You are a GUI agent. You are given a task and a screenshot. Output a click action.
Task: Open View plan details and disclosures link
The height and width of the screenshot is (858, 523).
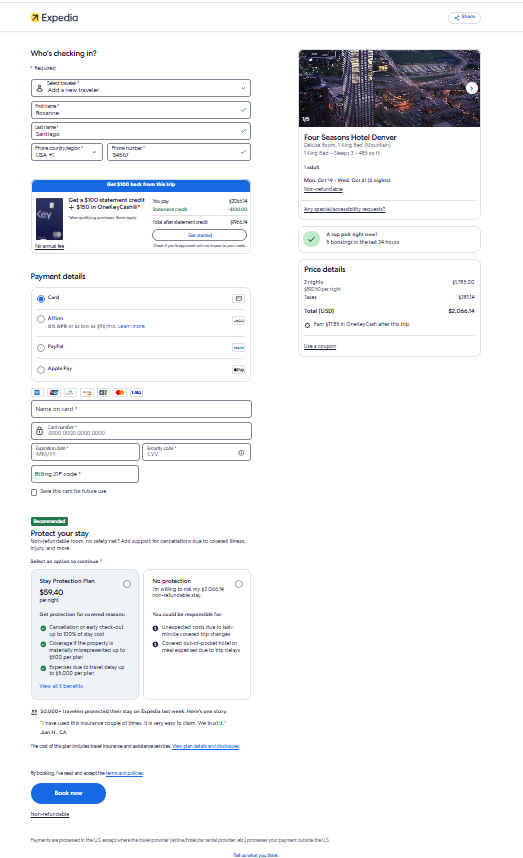[206, 746]
